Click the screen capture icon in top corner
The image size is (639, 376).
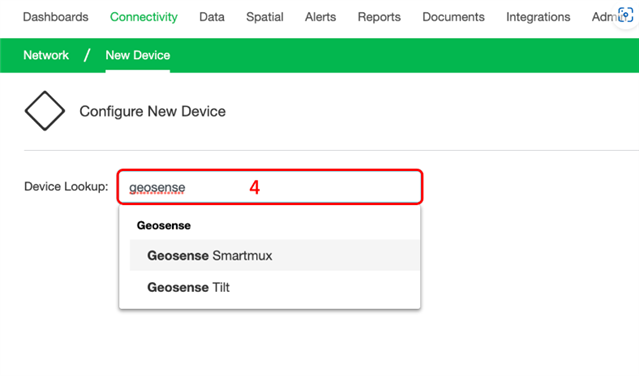point(626,15)
